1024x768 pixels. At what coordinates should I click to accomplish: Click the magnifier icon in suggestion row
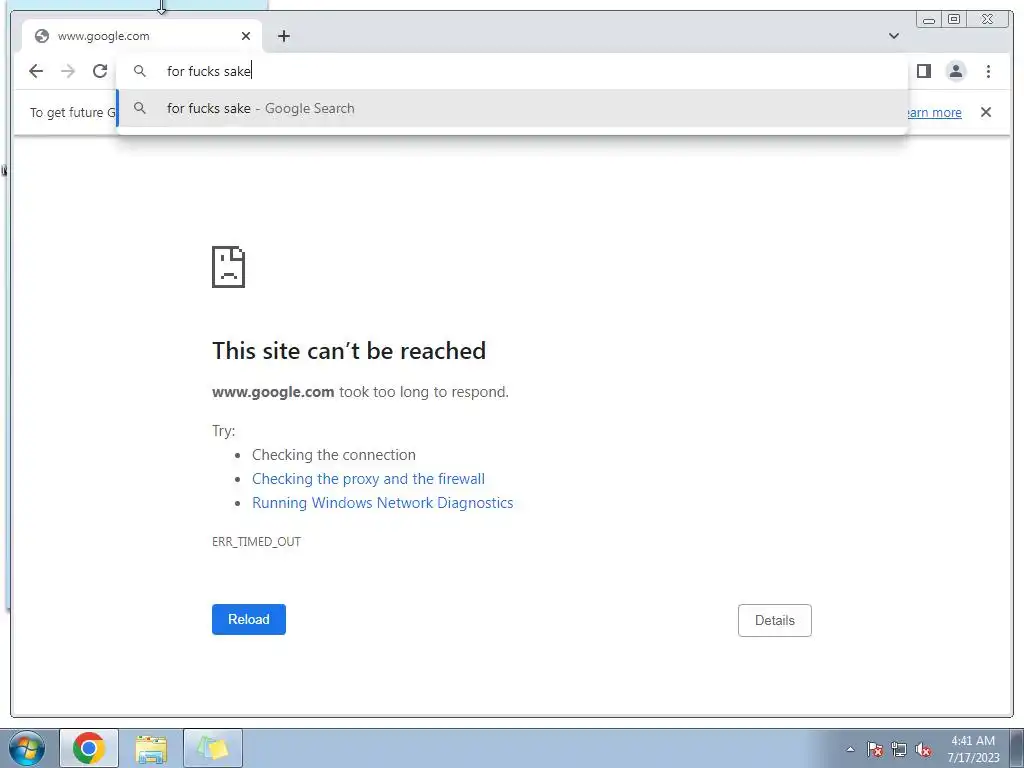[x=140, y=108]
